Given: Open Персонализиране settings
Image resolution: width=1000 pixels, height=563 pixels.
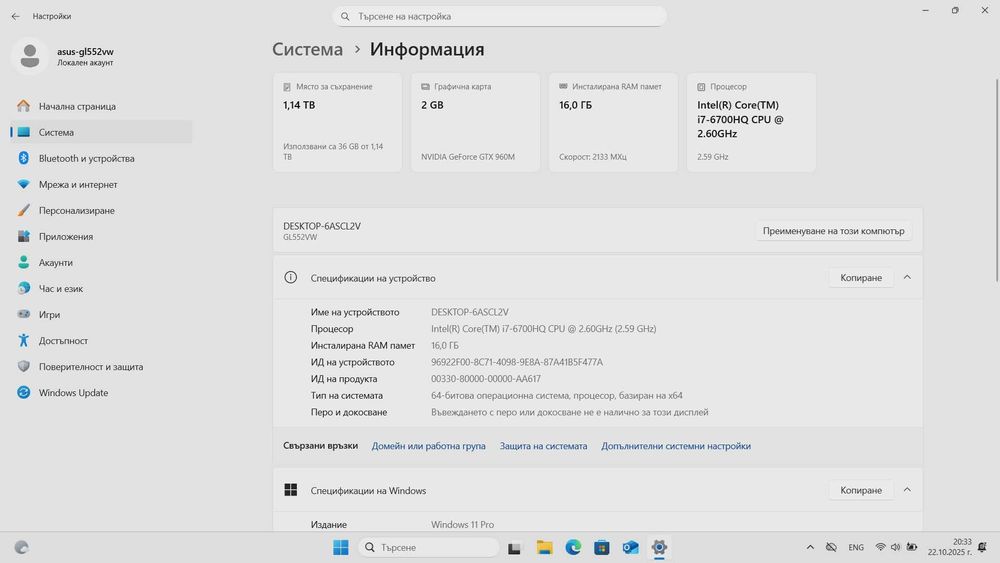Looking at the screenshot, I should [x=101, y=210].
